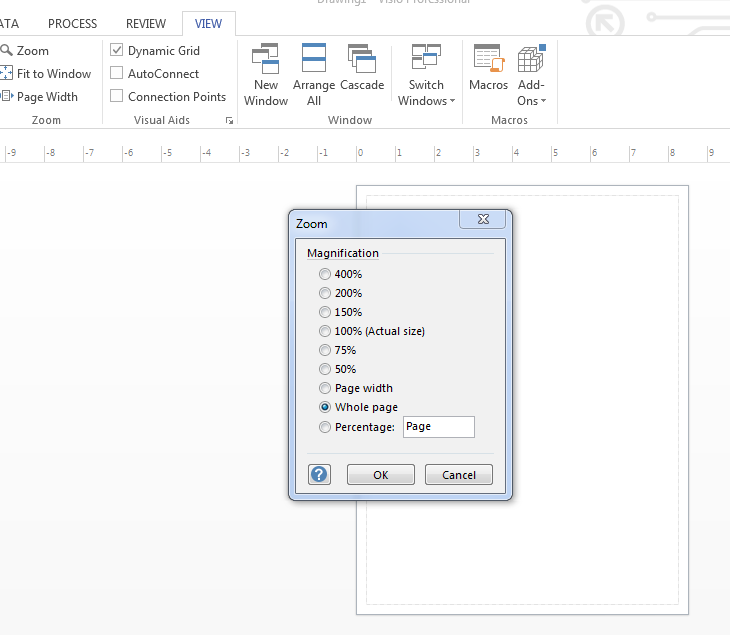This screenshot has height=635, width=730.
Task: Click the Cascade windows icon
Action: (x=361, y=59)
